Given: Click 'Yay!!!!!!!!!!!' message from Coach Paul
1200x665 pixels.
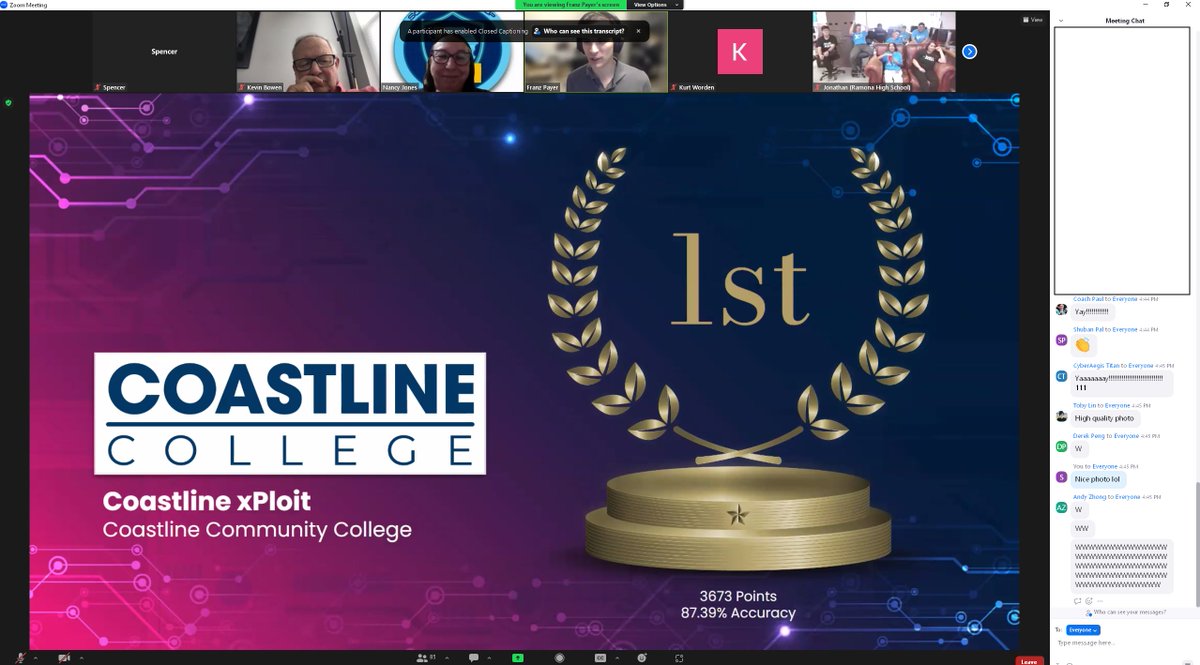Looking at the screenshot, I should click(x=1092, y=312).
